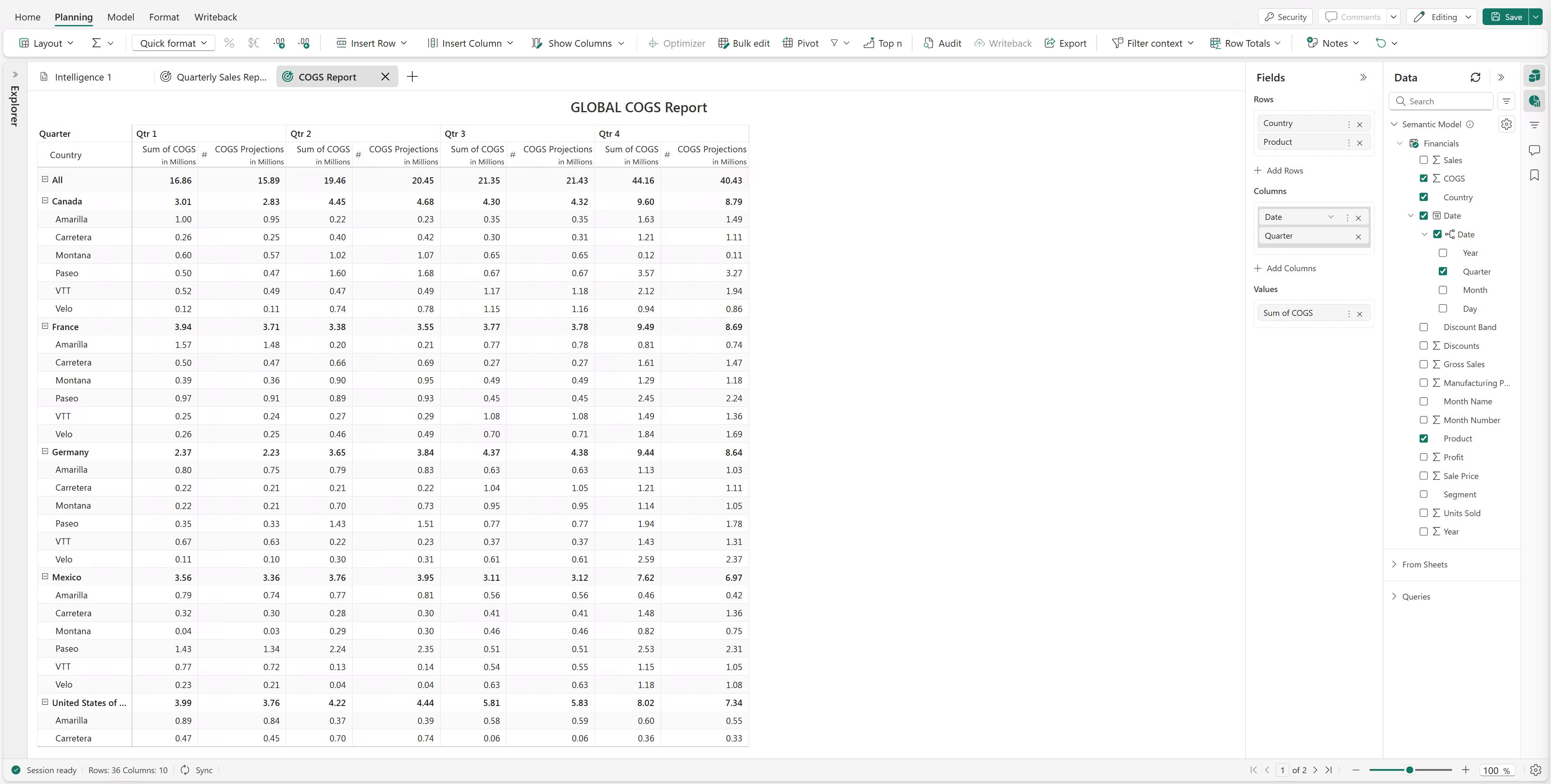1551x784 pixels.
Task: Click the Pivot toolbar icon
Action: (787, 43)
